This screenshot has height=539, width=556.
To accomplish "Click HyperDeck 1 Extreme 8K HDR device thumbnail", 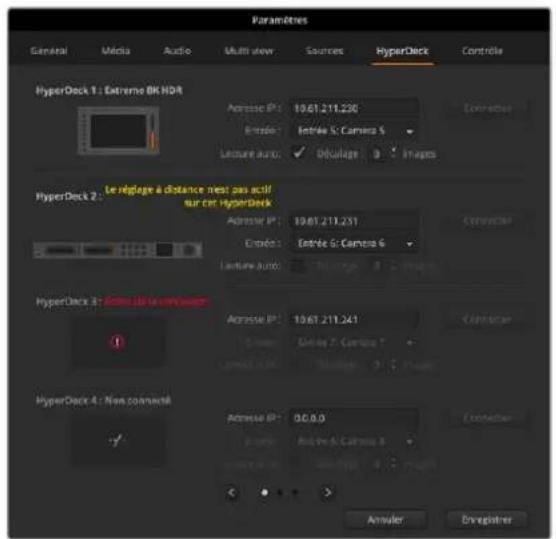I will (x=119, y=130).
